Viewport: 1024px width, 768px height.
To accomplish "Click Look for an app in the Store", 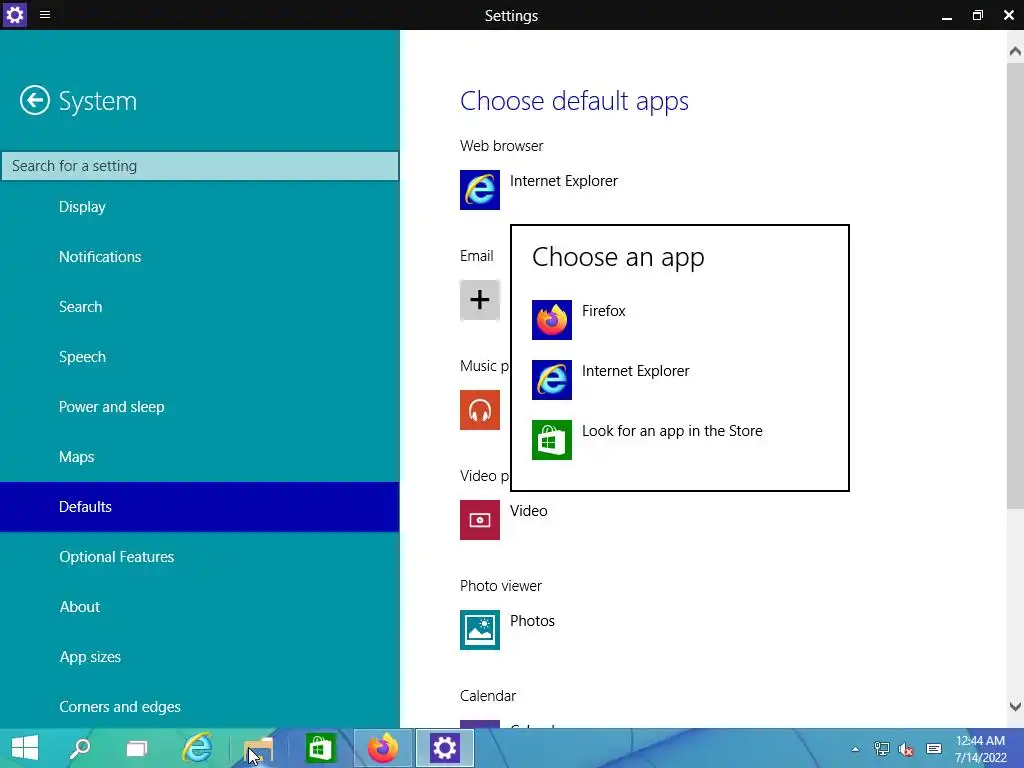I will tap(672, 431).
